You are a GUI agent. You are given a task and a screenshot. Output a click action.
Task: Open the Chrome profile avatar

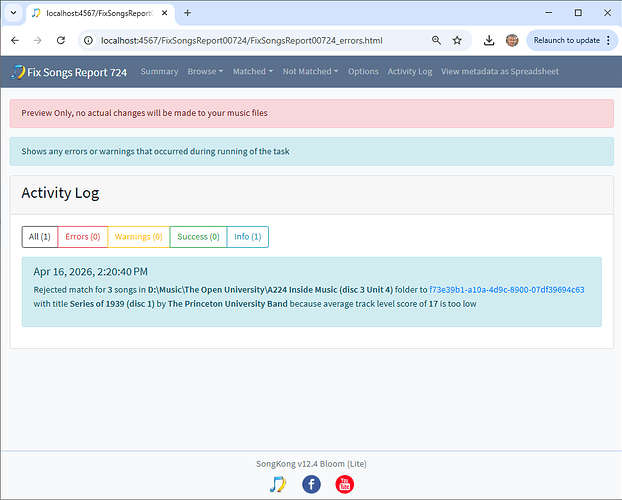pos(512,41)
